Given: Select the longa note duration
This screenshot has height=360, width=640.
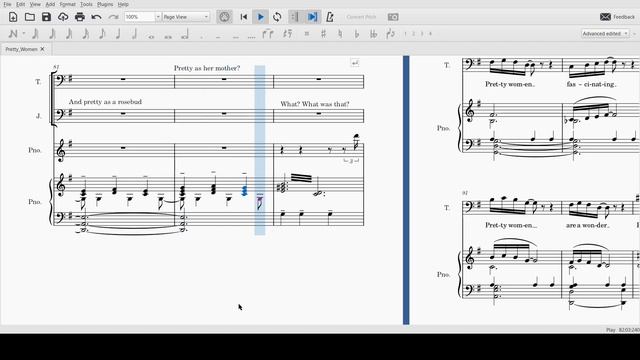Looking at the screenshot, I should tap(185, 34).
